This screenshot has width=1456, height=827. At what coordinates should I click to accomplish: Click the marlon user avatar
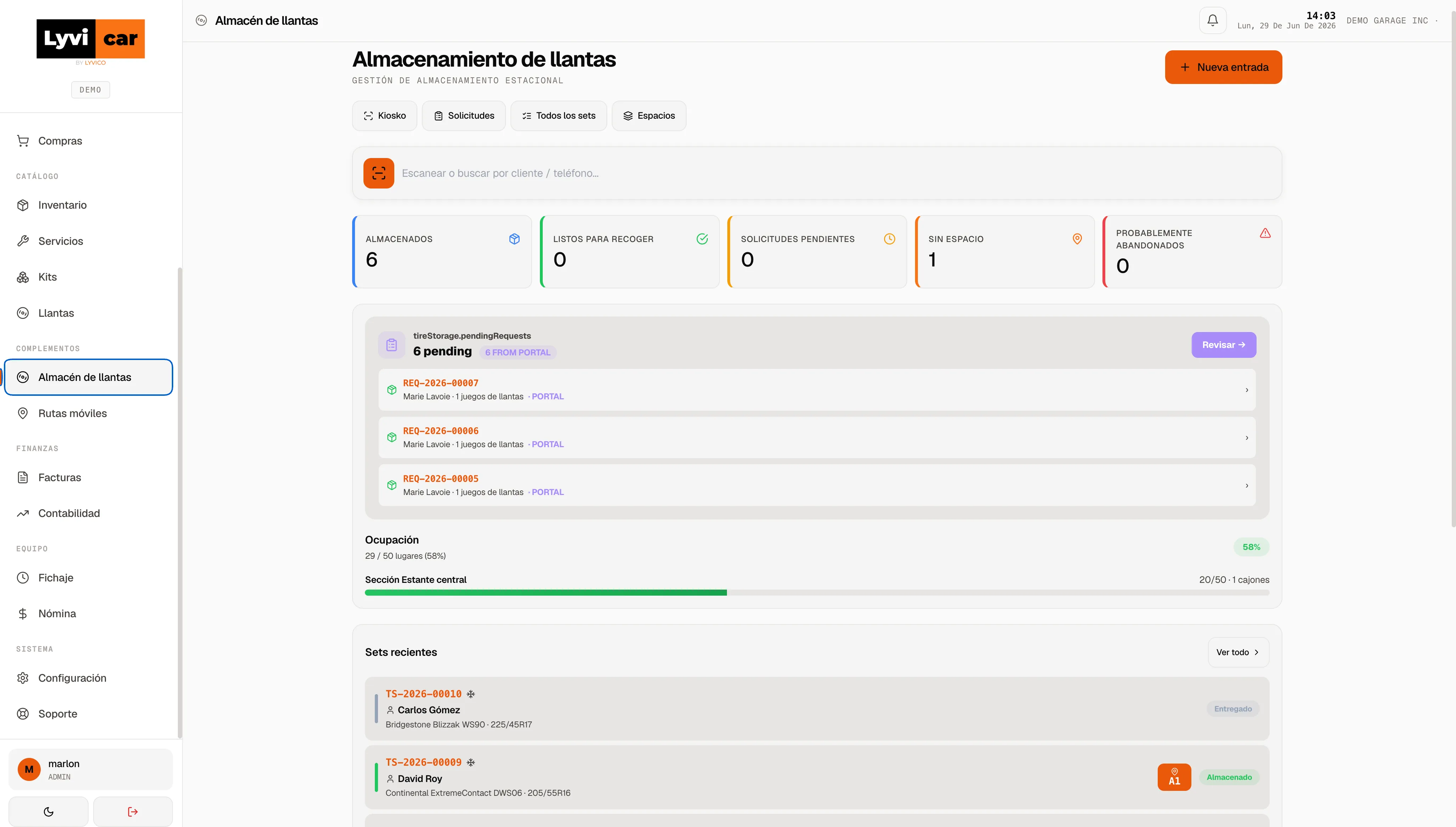coord(29,769)
